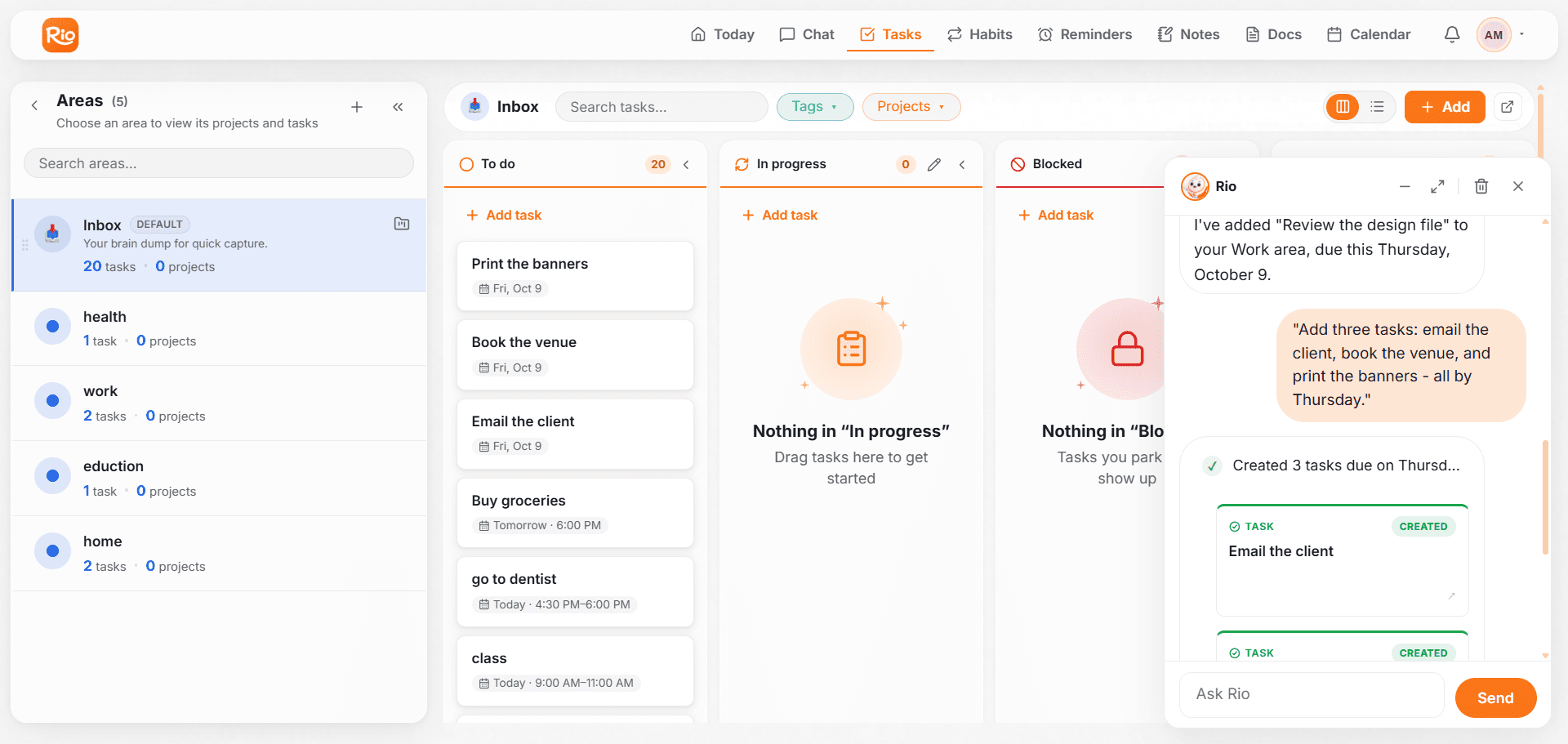
Task: Open the go to dentist task
Action: pyautogui.click(x=575, y=592)
